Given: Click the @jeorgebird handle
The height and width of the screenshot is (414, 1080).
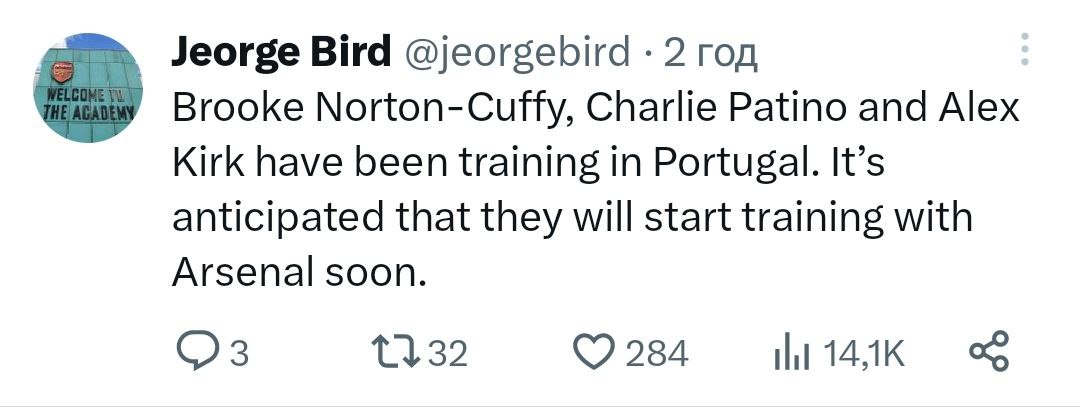Looking at the screenshot, I should (516, 52).
